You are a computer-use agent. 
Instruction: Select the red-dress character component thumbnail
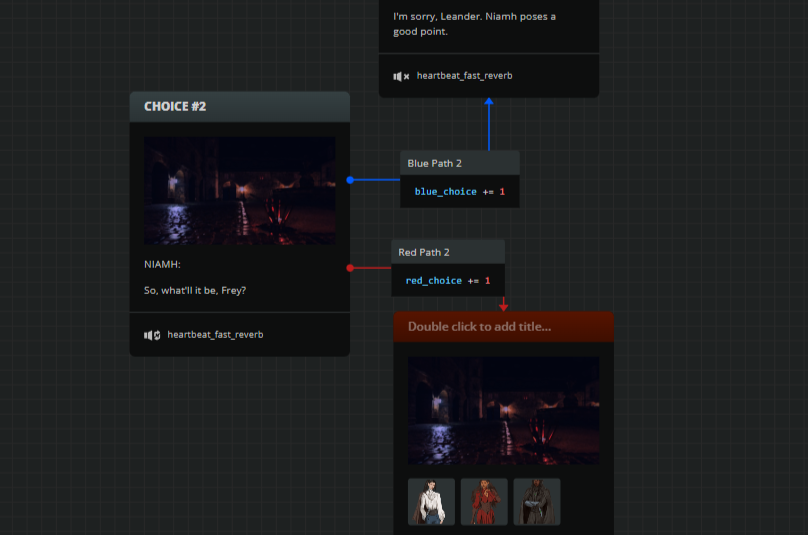pos(484,502)
